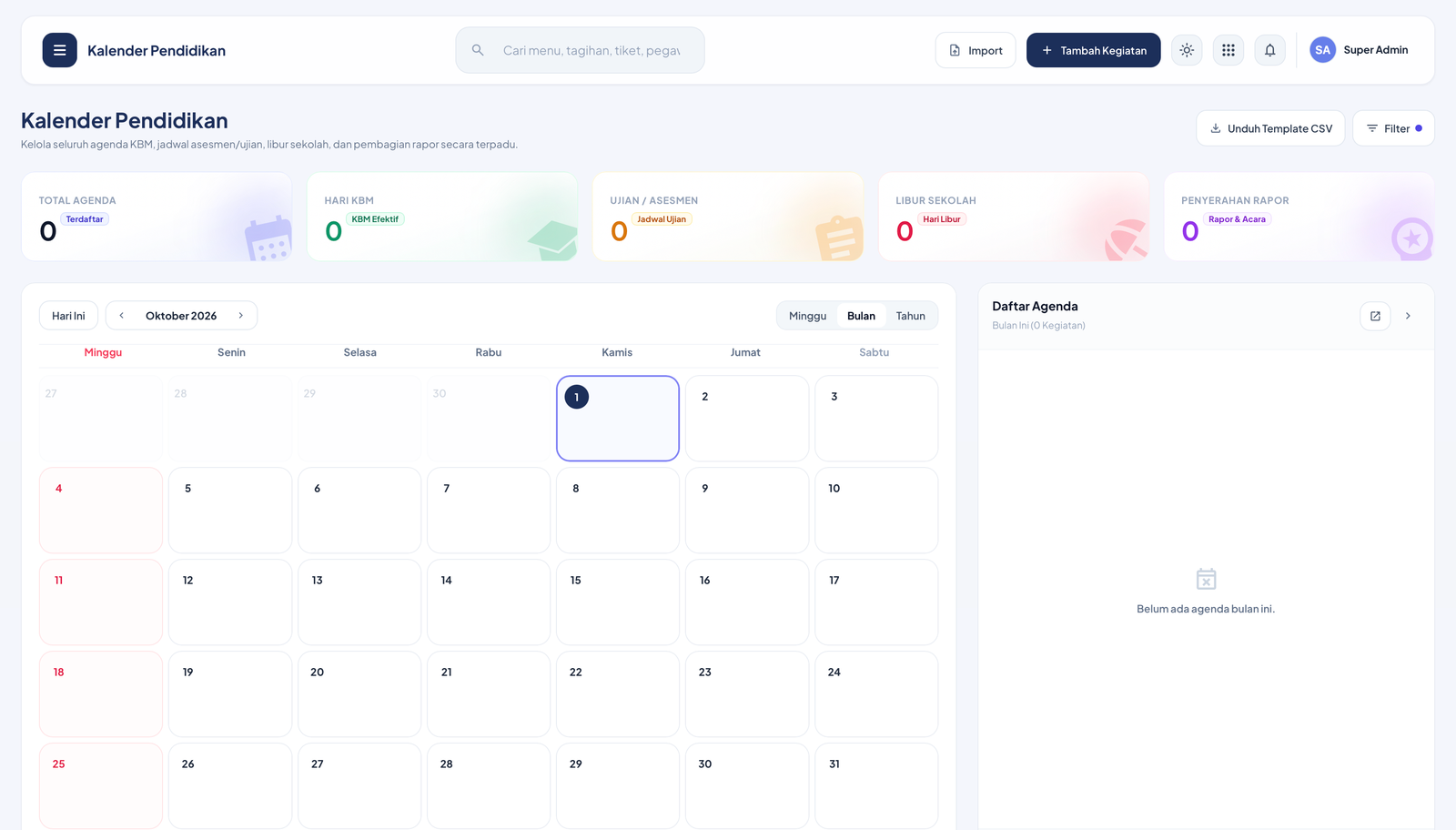Select day 1 on the calendar
The height and width of the screenshot is (830, 1456).
pyautogui.click(x=618, y=419)
